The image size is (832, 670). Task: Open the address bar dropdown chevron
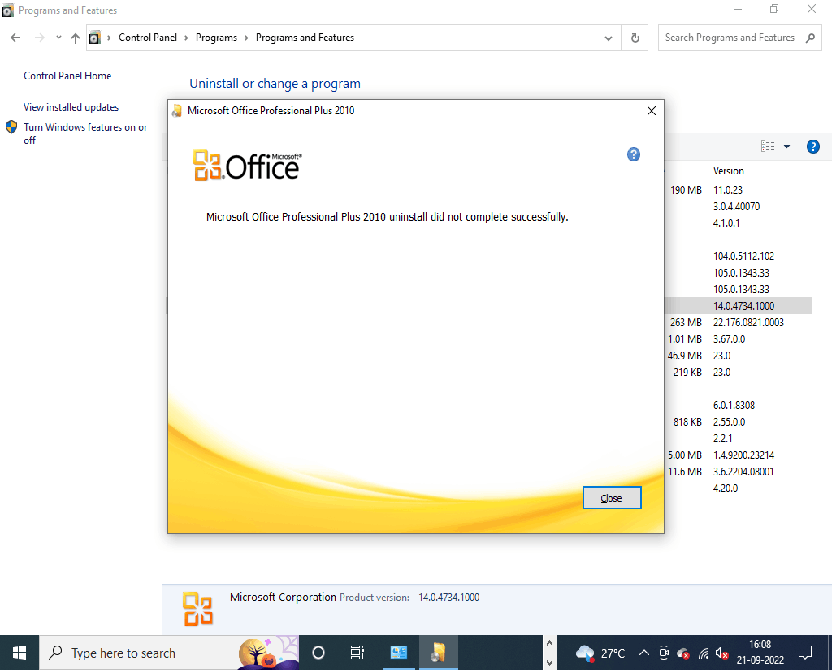pos(608,38)
